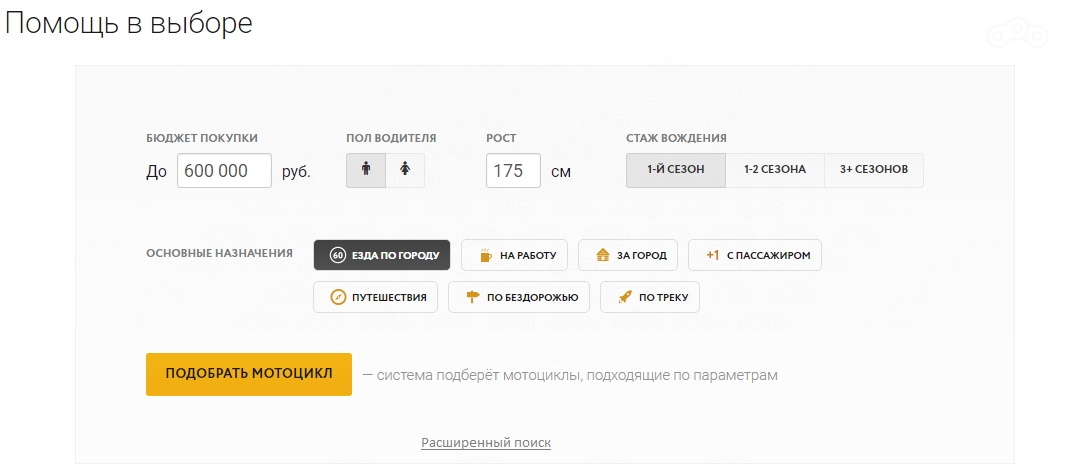This screenshot has width=1068, height=466.
Task: Click the house icon for За город
Action: click(x=602, y=255)
